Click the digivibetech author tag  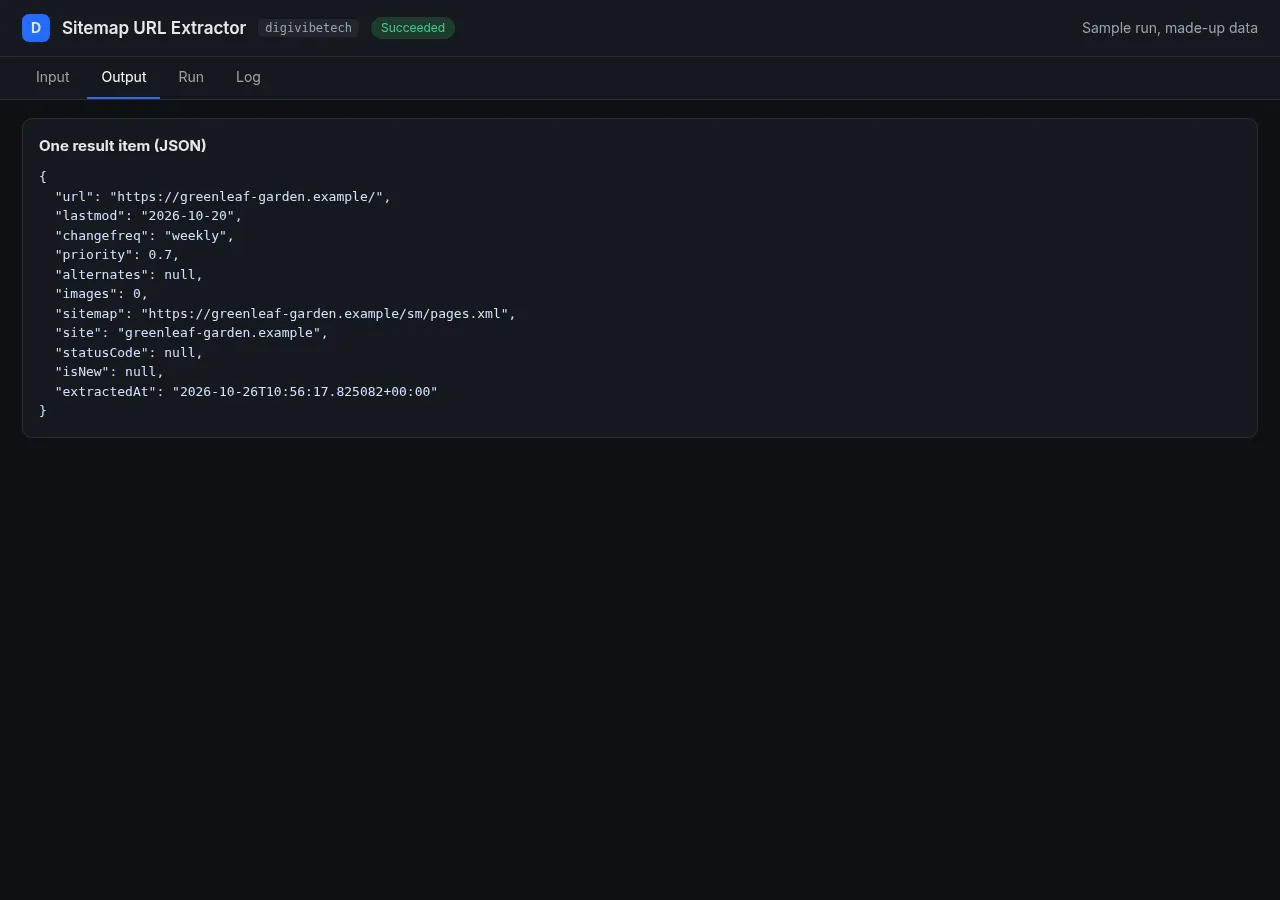(x=308, y=28)
